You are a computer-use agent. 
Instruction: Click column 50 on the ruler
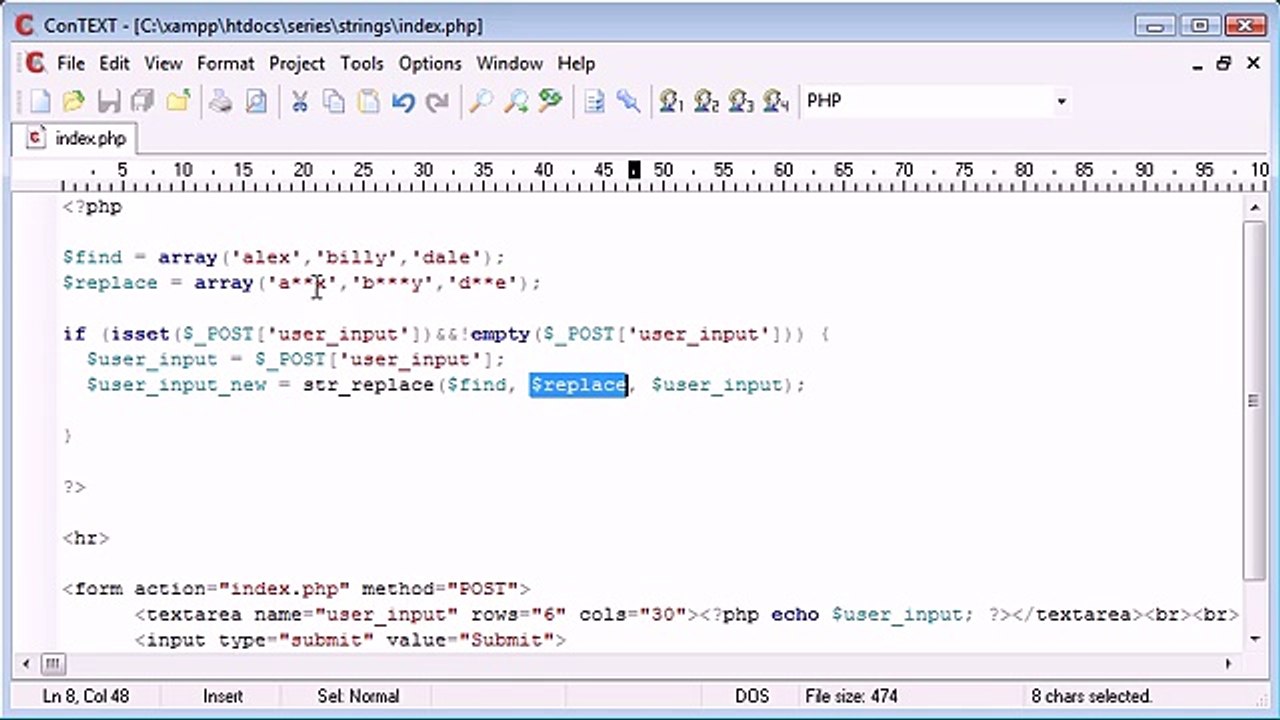pyautogui.click(x=663, y=171)
